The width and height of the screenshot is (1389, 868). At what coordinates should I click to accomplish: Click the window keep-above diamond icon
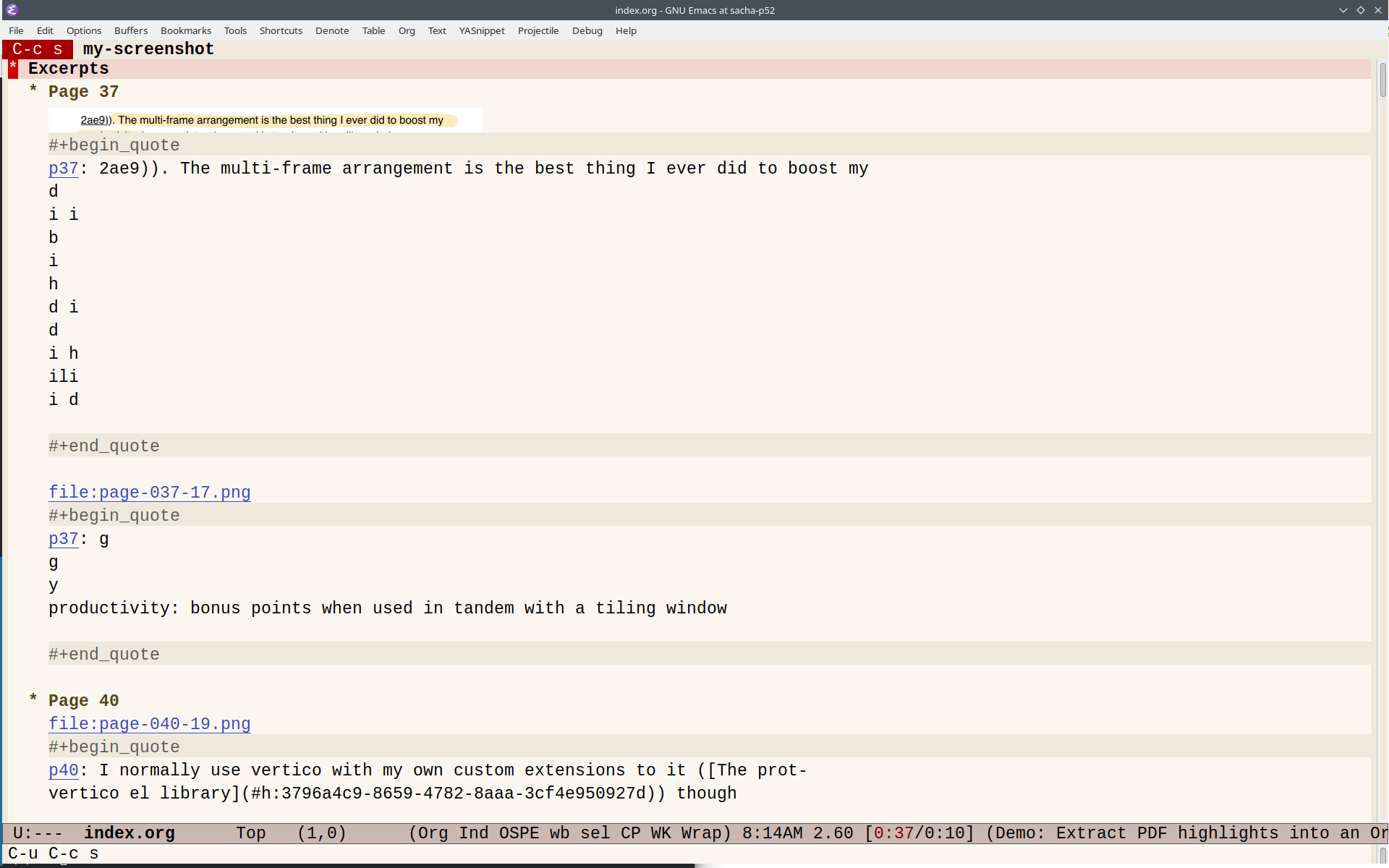coord(1361,10)
